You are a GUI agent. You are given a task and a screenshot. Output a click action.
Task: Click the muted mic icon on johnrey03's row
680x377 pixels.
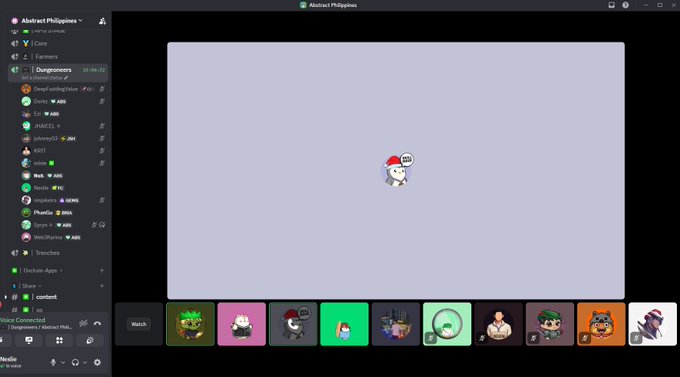pos(101,138)
